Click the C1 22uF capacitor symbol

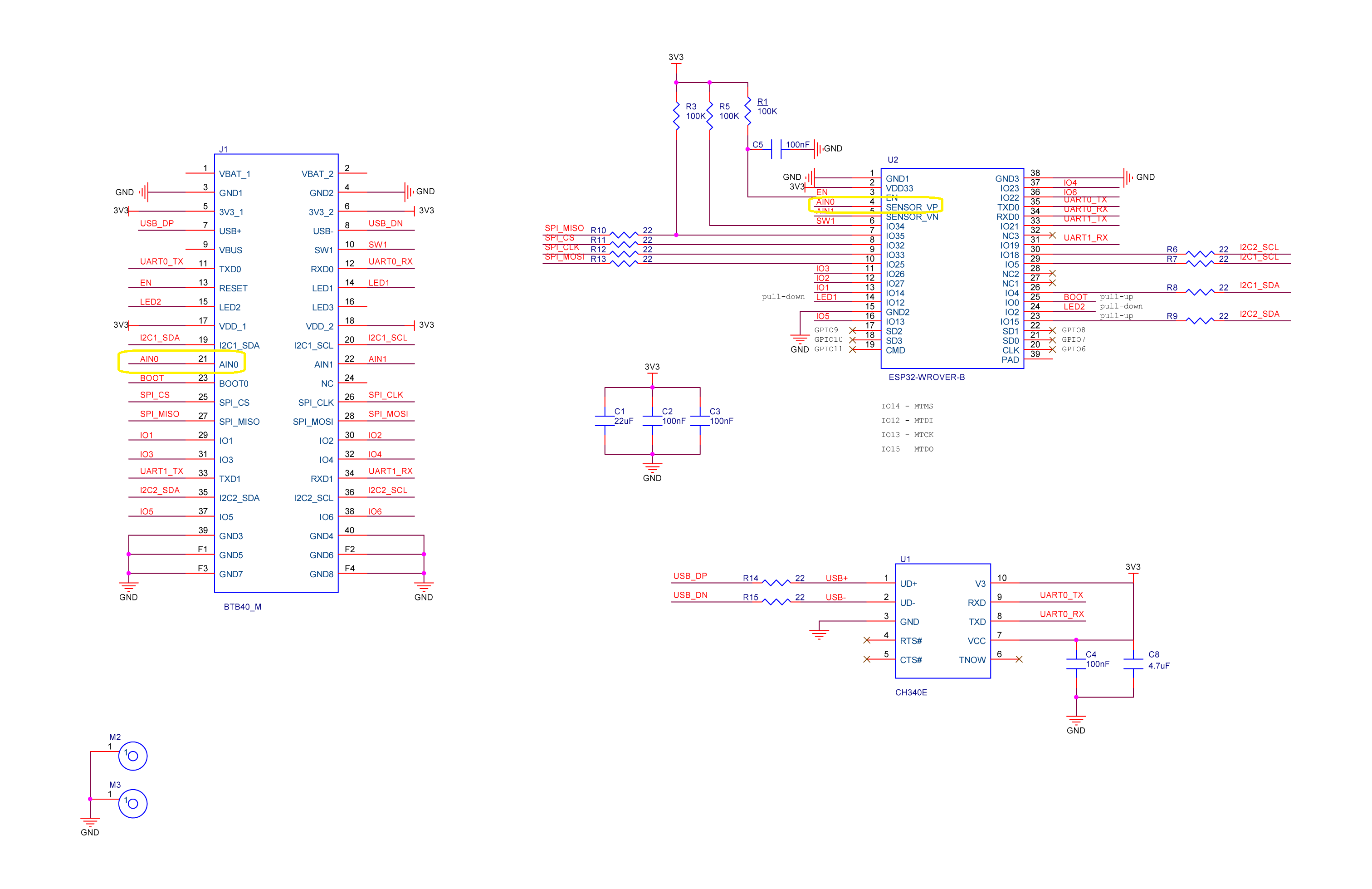pos(605,421)
